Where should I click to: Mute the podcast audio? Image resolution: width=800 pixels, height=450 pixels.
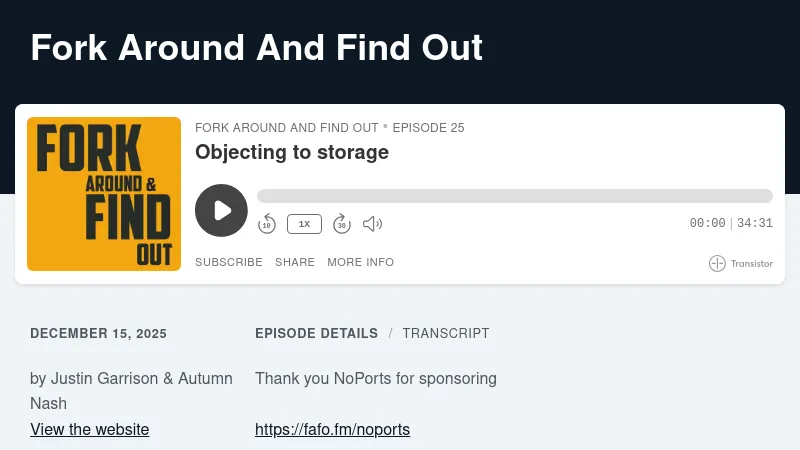click(372, 224)
